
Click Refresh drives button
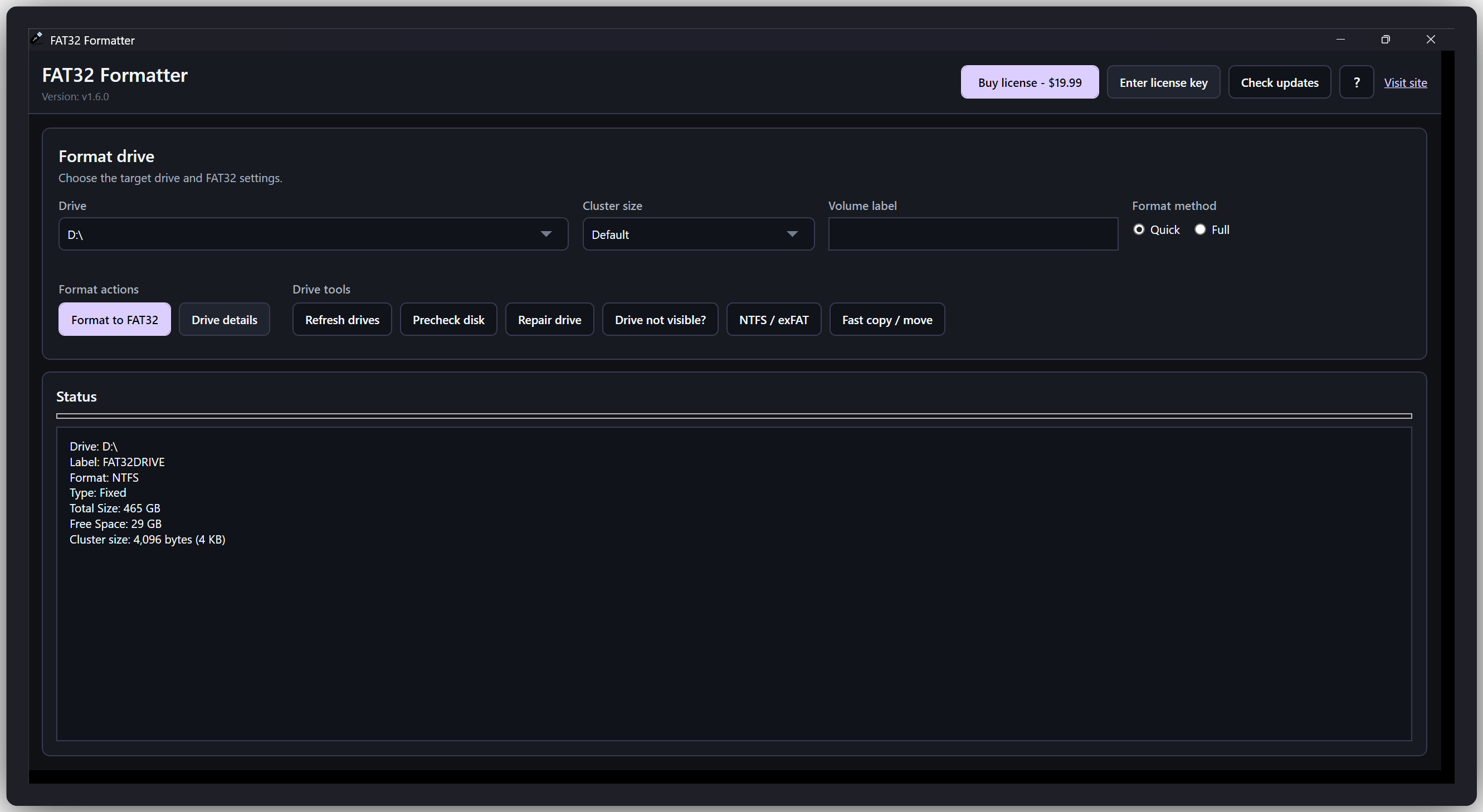[x=342, y=319]
